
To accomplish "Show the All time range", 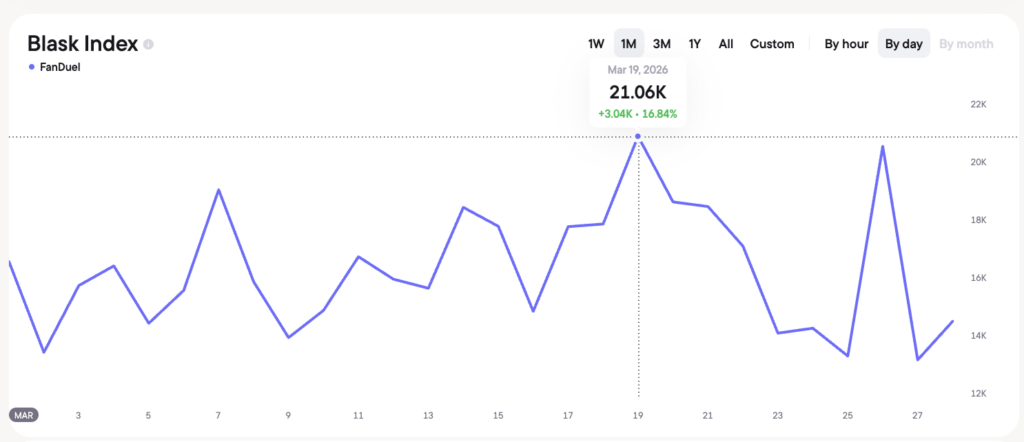I will tap(726, 44).
